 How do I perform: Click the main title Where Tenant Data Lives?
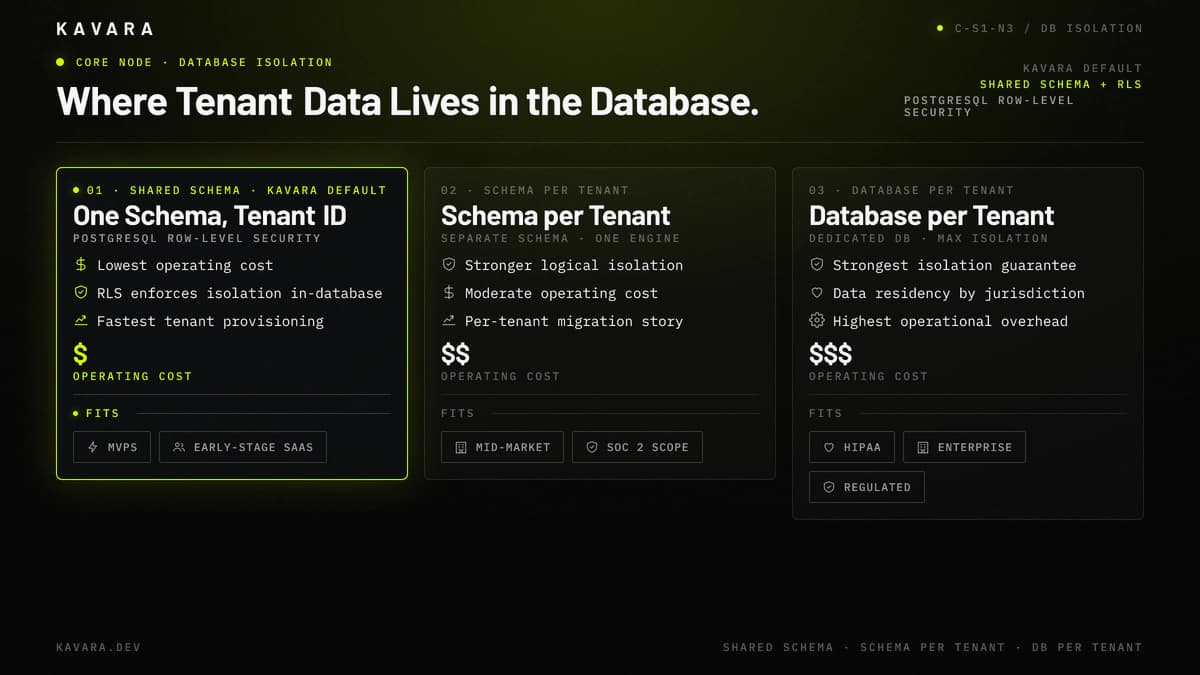tap(408, 101)
